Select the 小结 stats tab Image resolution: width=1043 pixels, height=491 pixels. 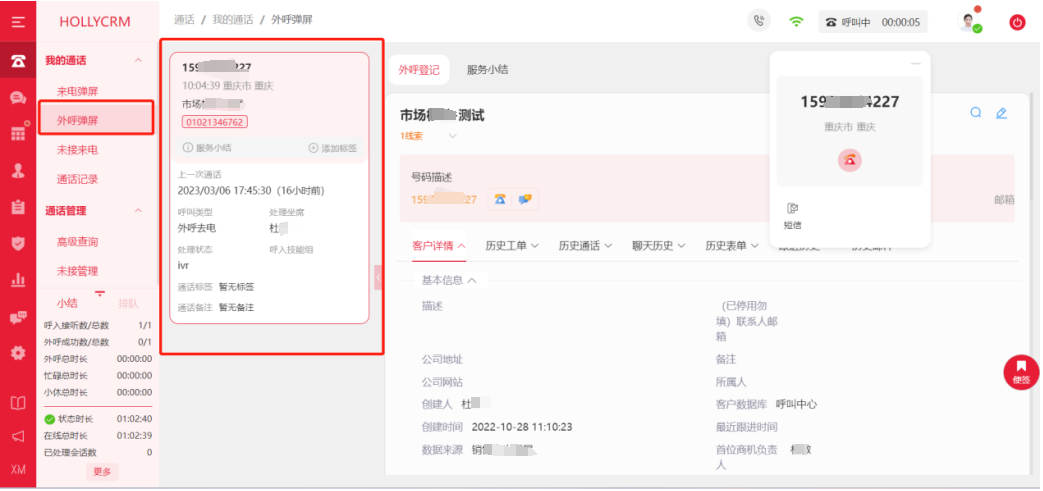click(x=67, y=303)
